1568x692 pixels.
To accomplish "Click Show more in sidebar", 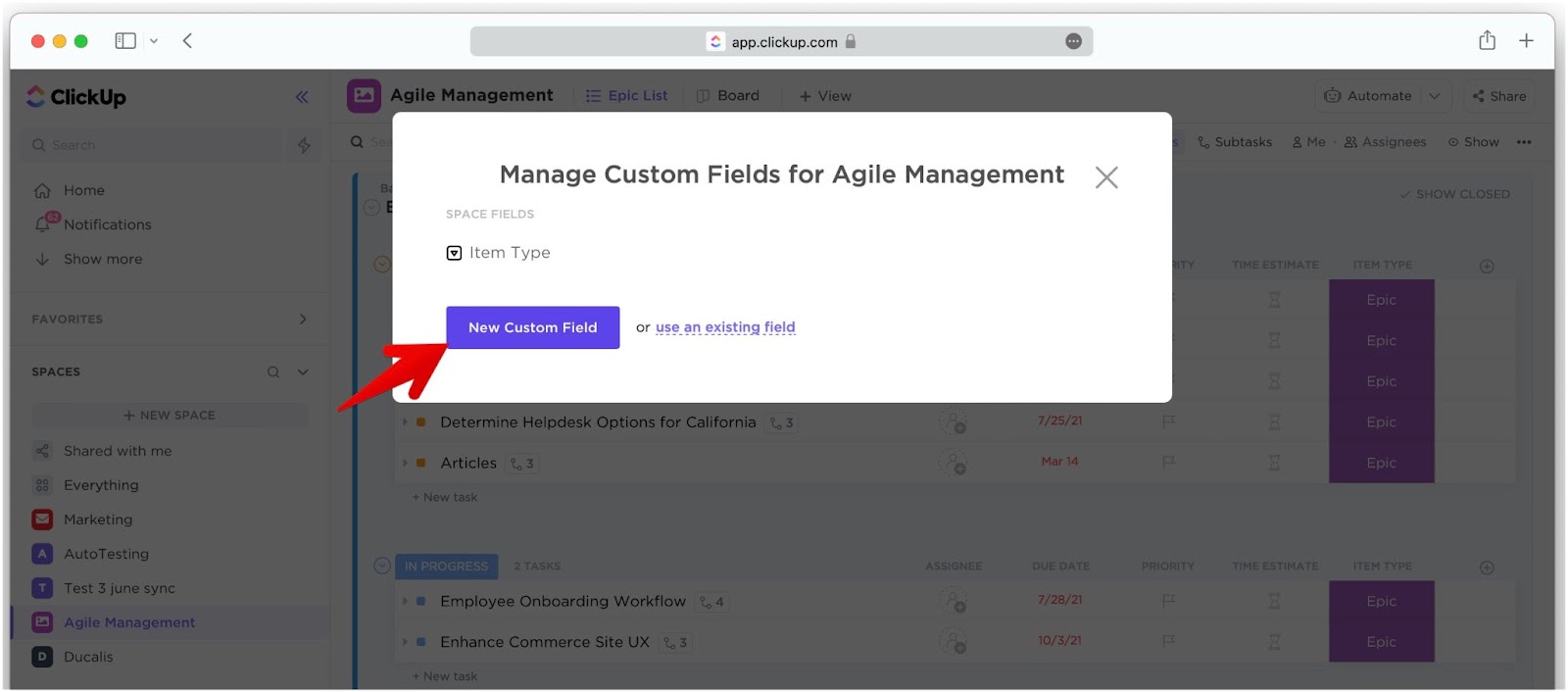I will (x=103, y=259).
